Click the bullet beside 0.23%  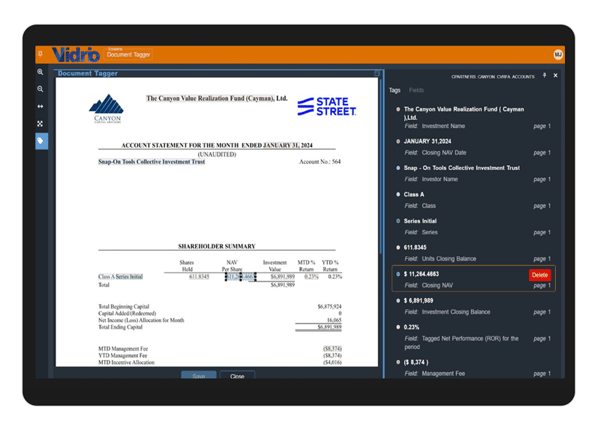pyautogui.click(x=398, y=327)
